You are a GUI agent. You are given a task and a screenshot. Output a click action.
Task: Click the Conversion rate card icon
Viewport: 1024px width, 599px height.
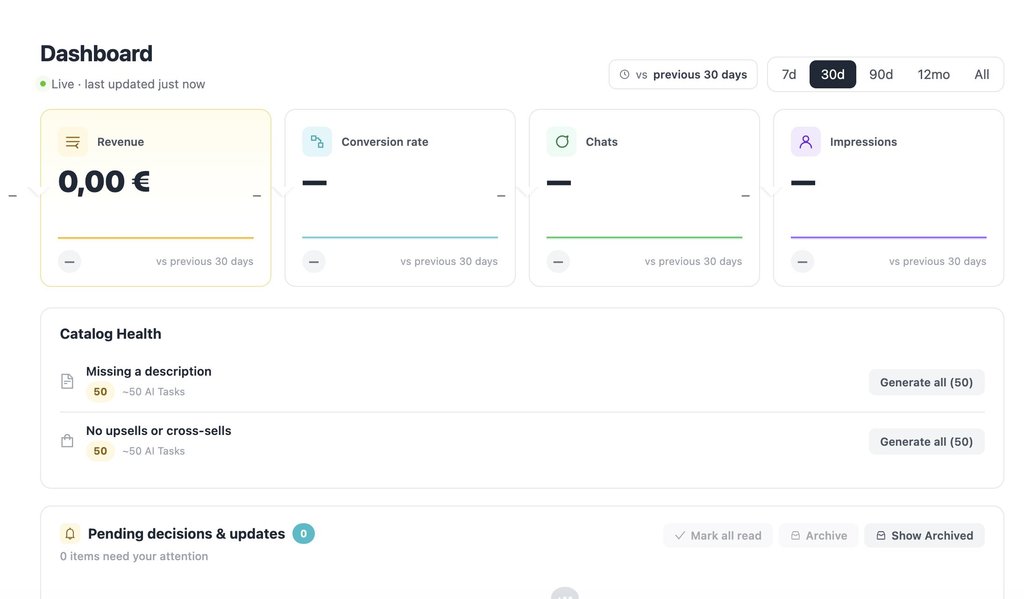317,142
